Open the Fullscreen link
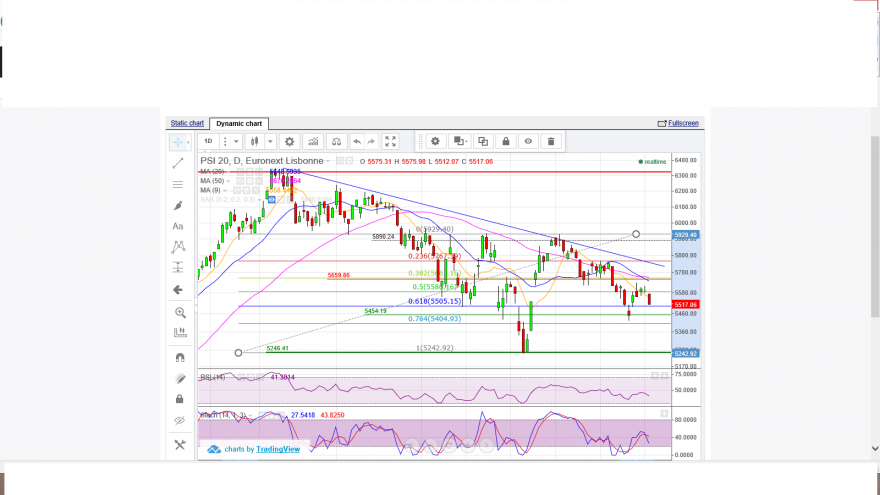 point(683,123)
